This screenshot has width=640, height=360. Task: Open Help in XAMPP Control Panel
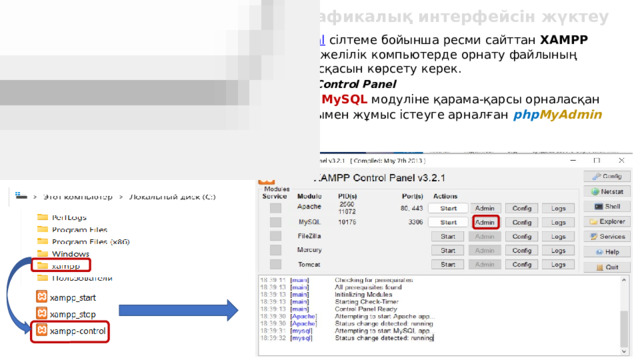[607, 252]
